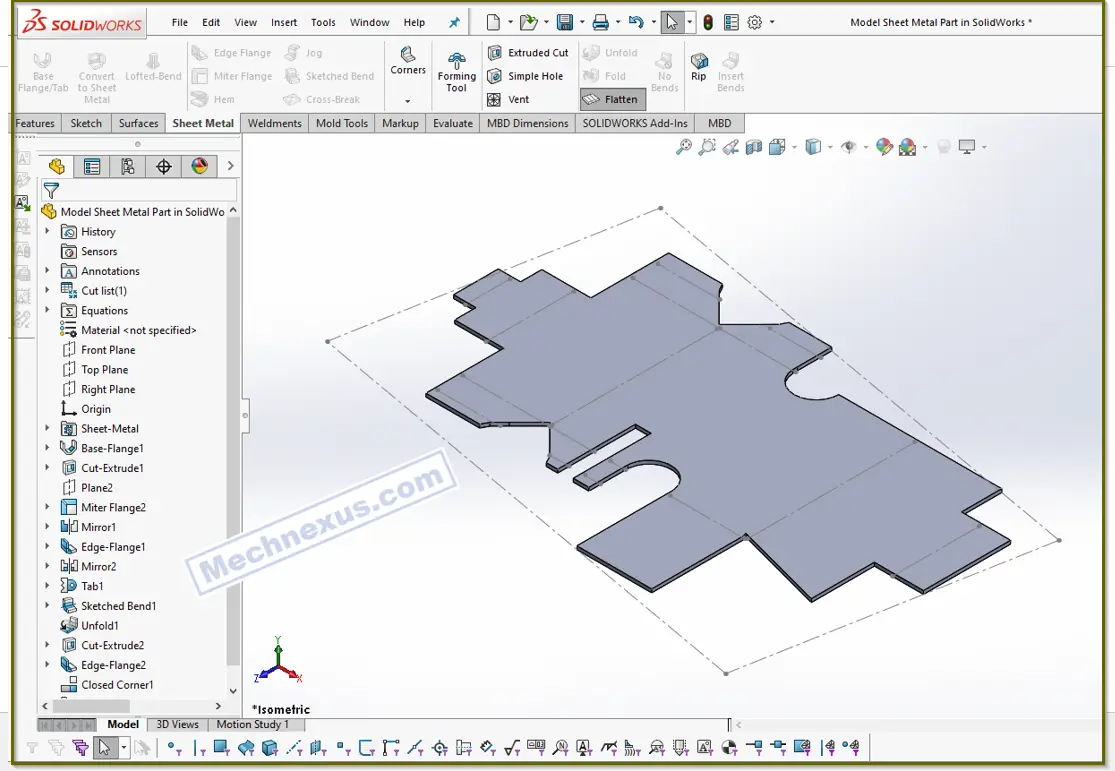Switch to the Motion Study 1 tab
This screenshot has height=771, width=1115.
252,724
